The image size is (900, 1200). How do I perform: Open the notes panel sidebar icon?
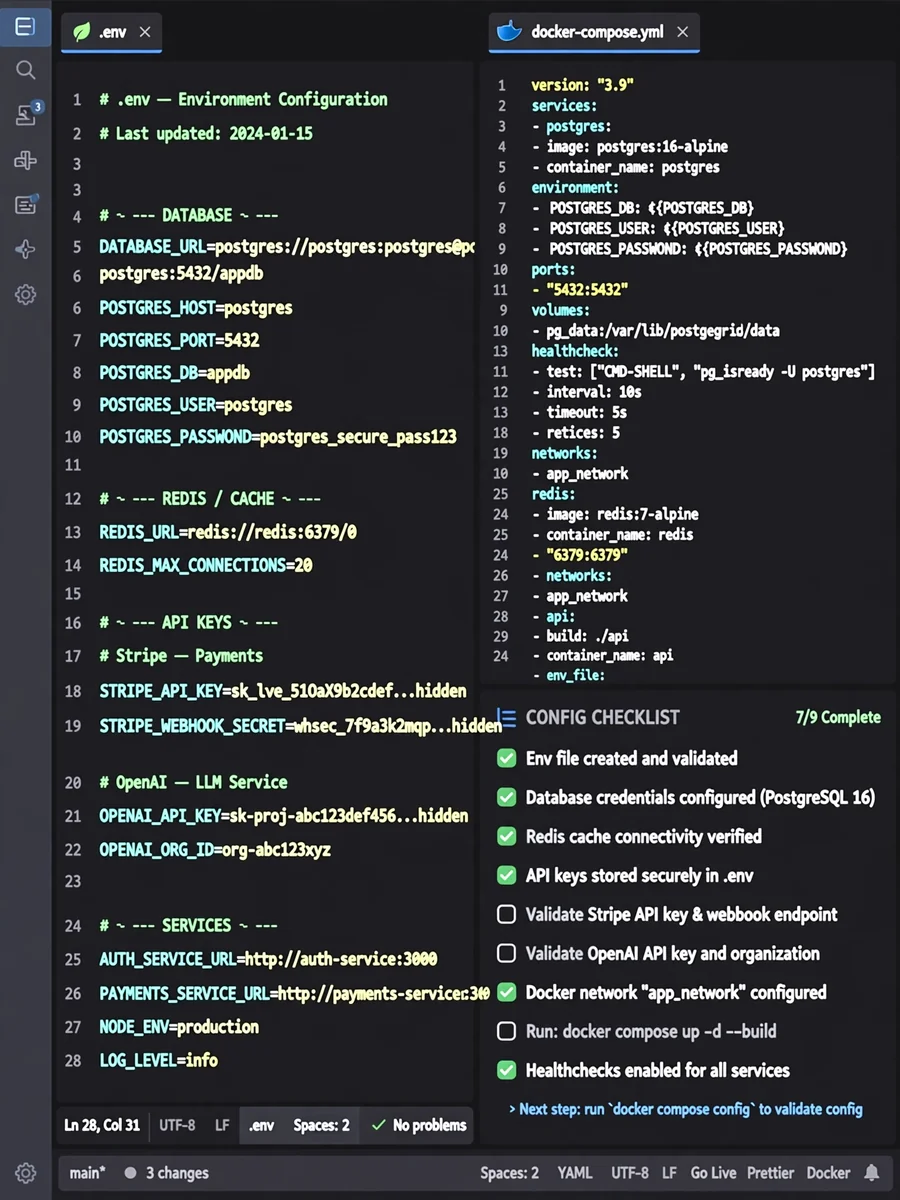(26, 205)
